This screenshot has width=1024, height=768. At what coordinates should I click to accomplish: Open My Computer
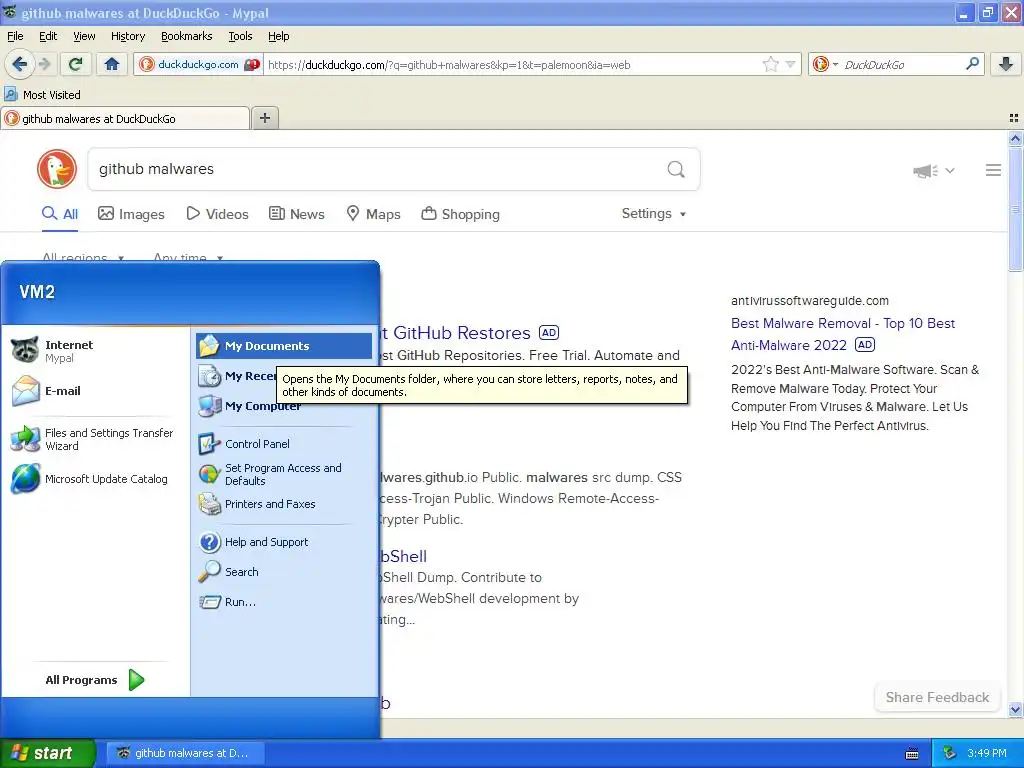[250, 406]
